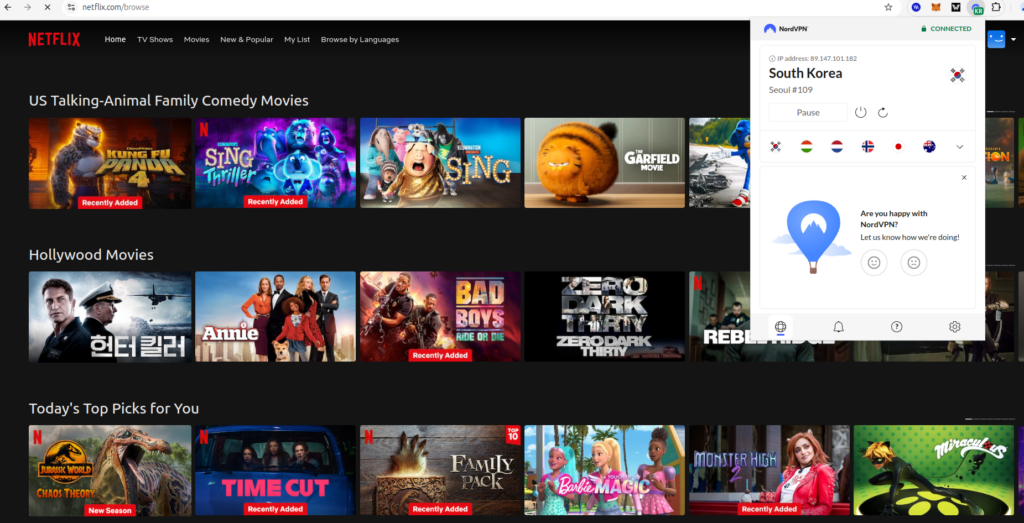Image resolution: width=1024 pixels, height=523 pixels.
Task: Open the Family Pack thumbnail
Action: click(x=440, y=471)
